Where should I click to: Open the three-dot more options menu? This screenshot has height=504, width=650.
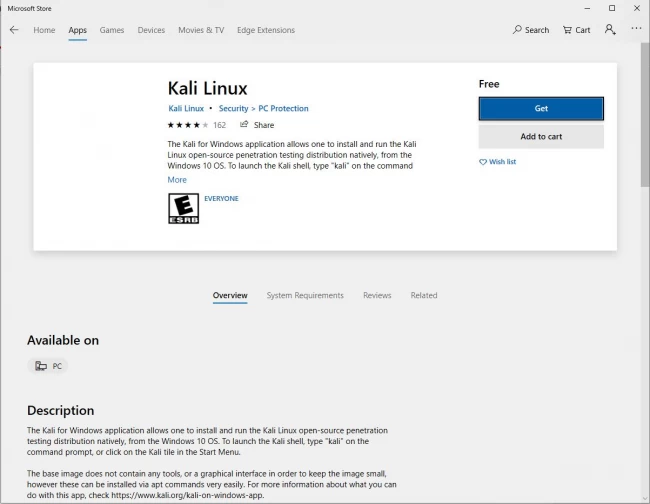636,28
